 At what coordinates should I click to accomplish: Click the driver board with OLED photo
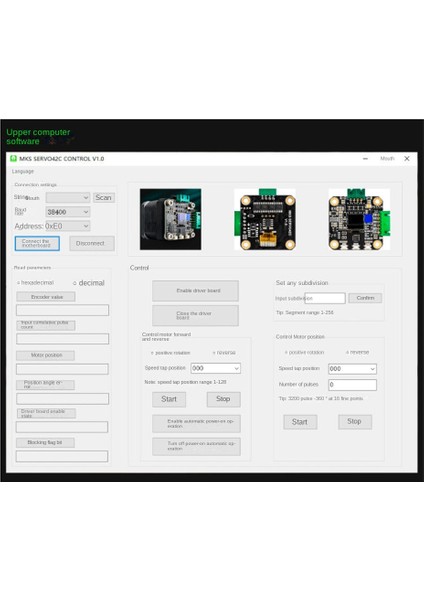pyautogui.click(x=265, y=219)
